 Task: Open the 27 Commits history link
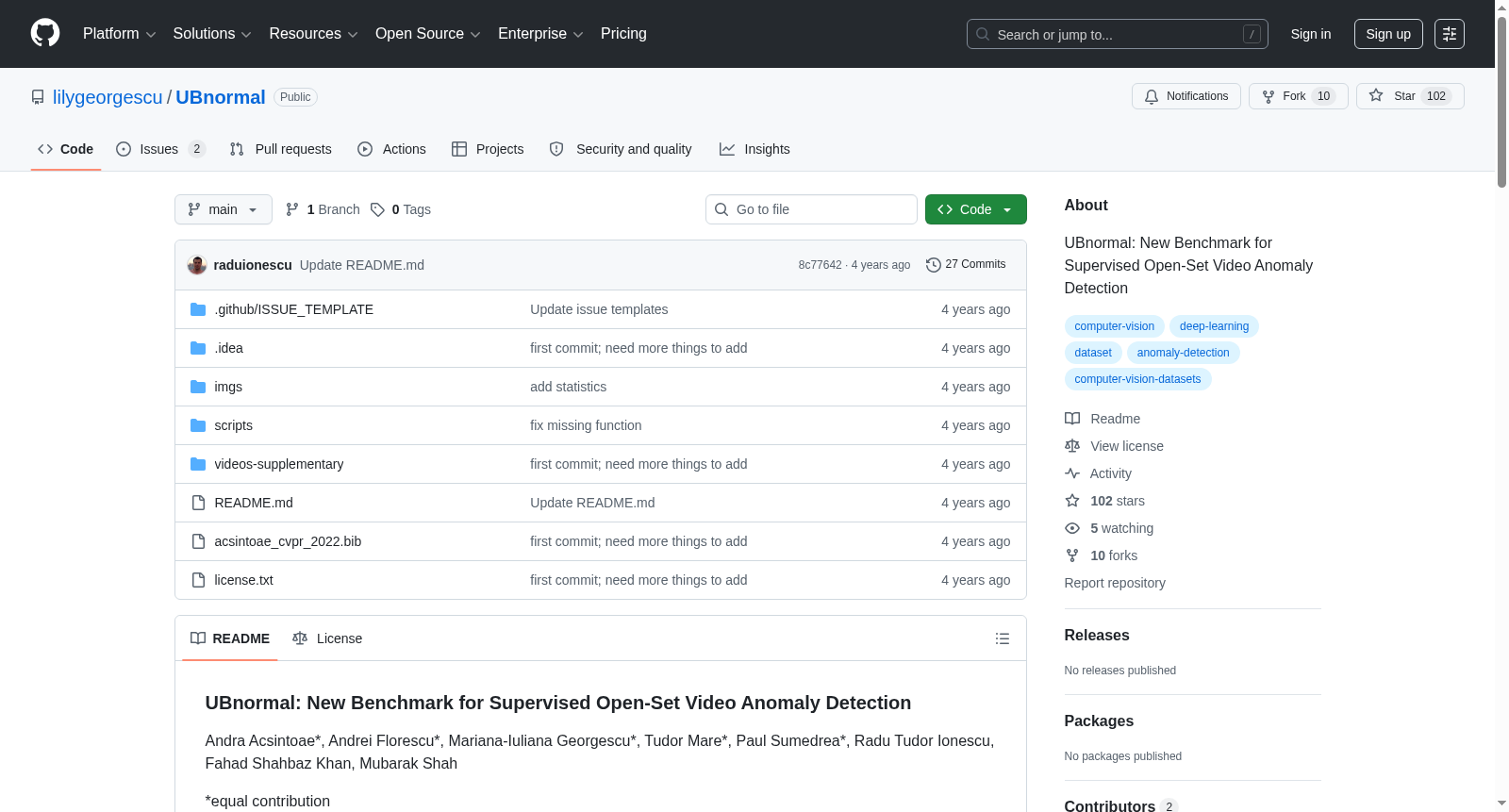point(967,265)
